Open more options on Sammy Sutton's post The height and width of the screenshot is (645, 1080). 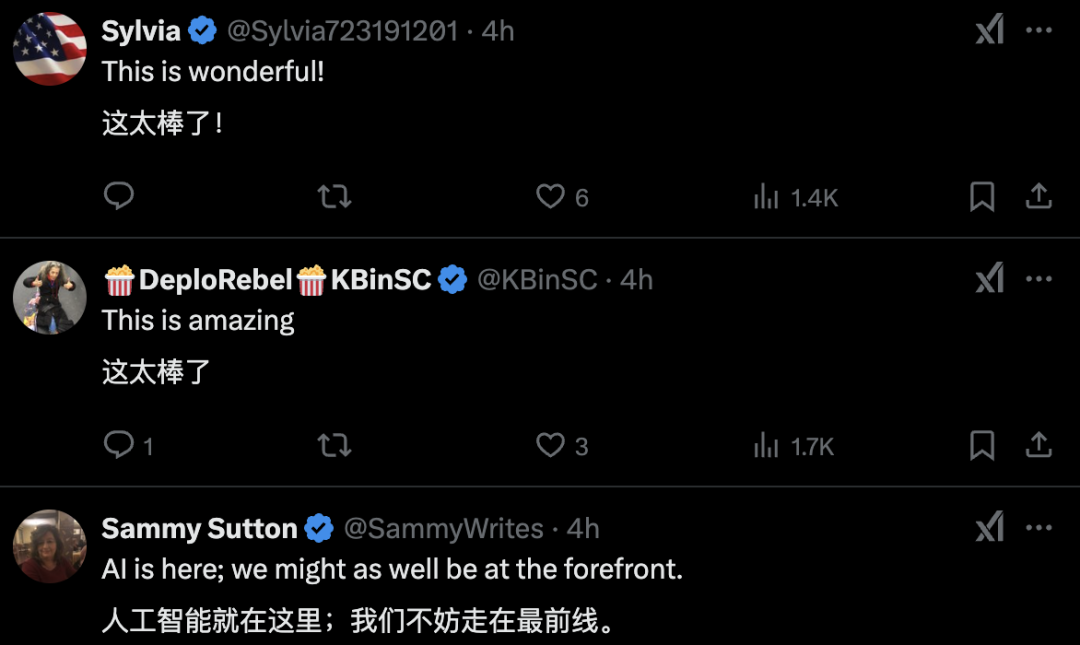coord(1040,527)
